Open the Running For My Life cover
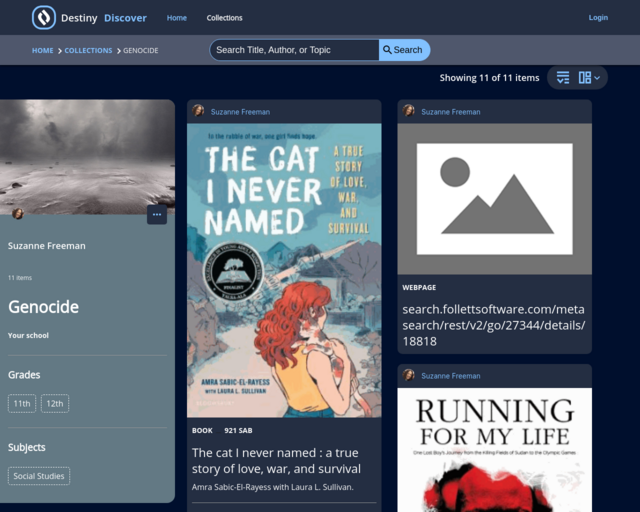Screen dimensions: 640x512 point(495,450)
